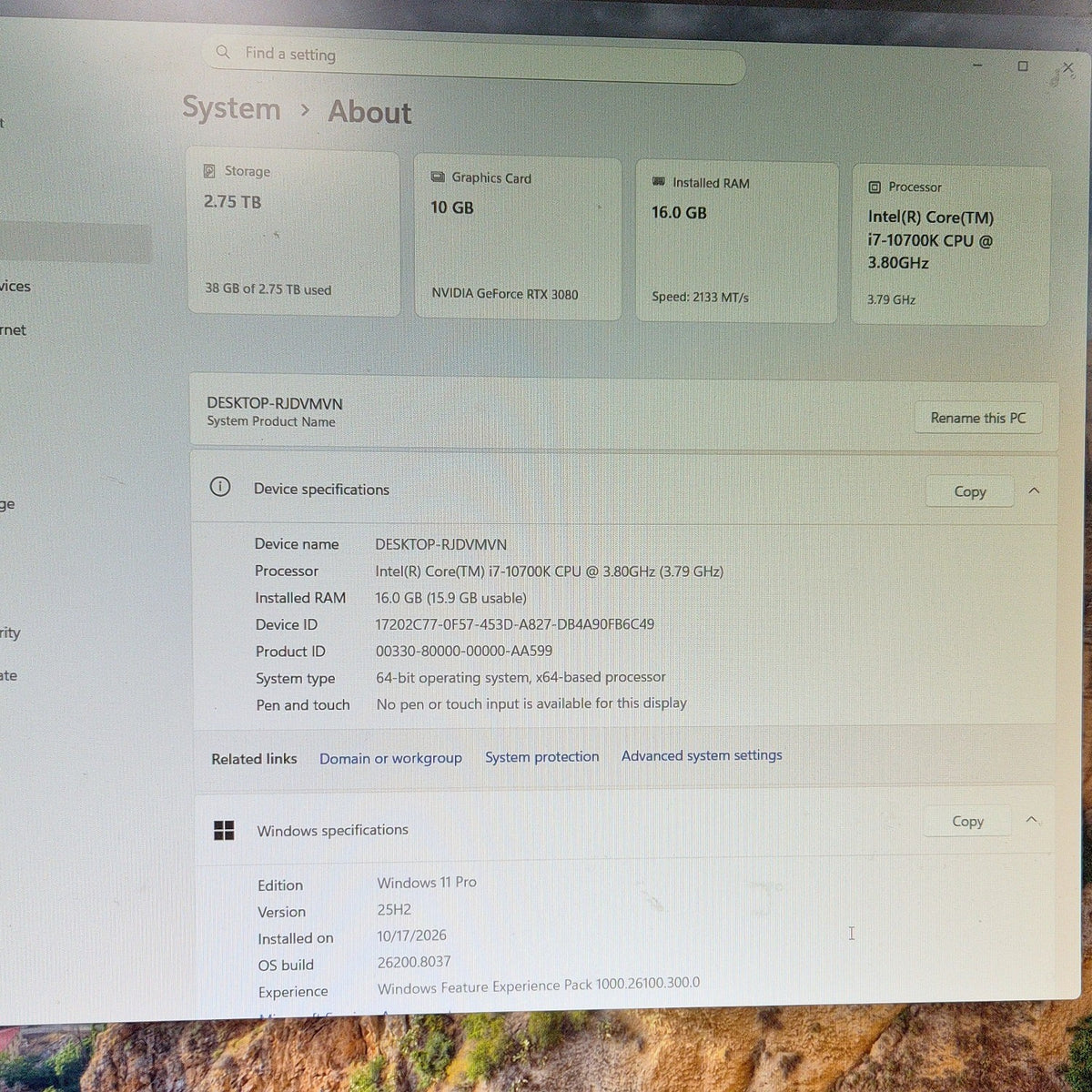
Task: Click the search magnifier icon
Action: click(223, 52)
